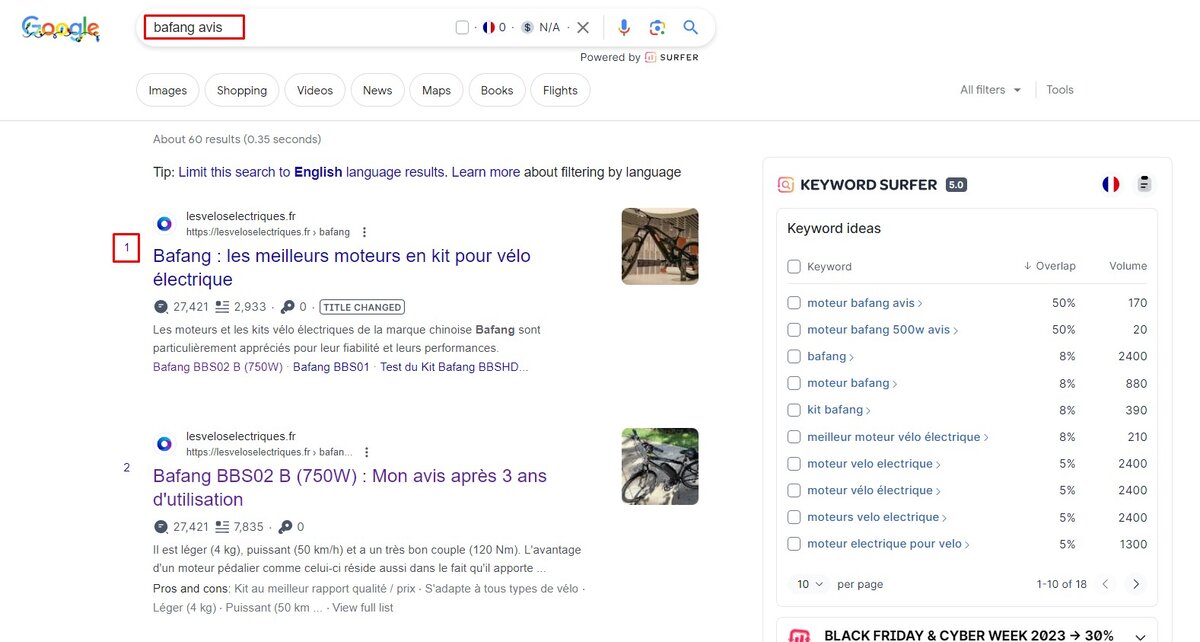The height and width of the screenshot is (642, 1200).
Task: Start voice search with microphone icon
Action: pyautogui.click(x=624, y=28)
